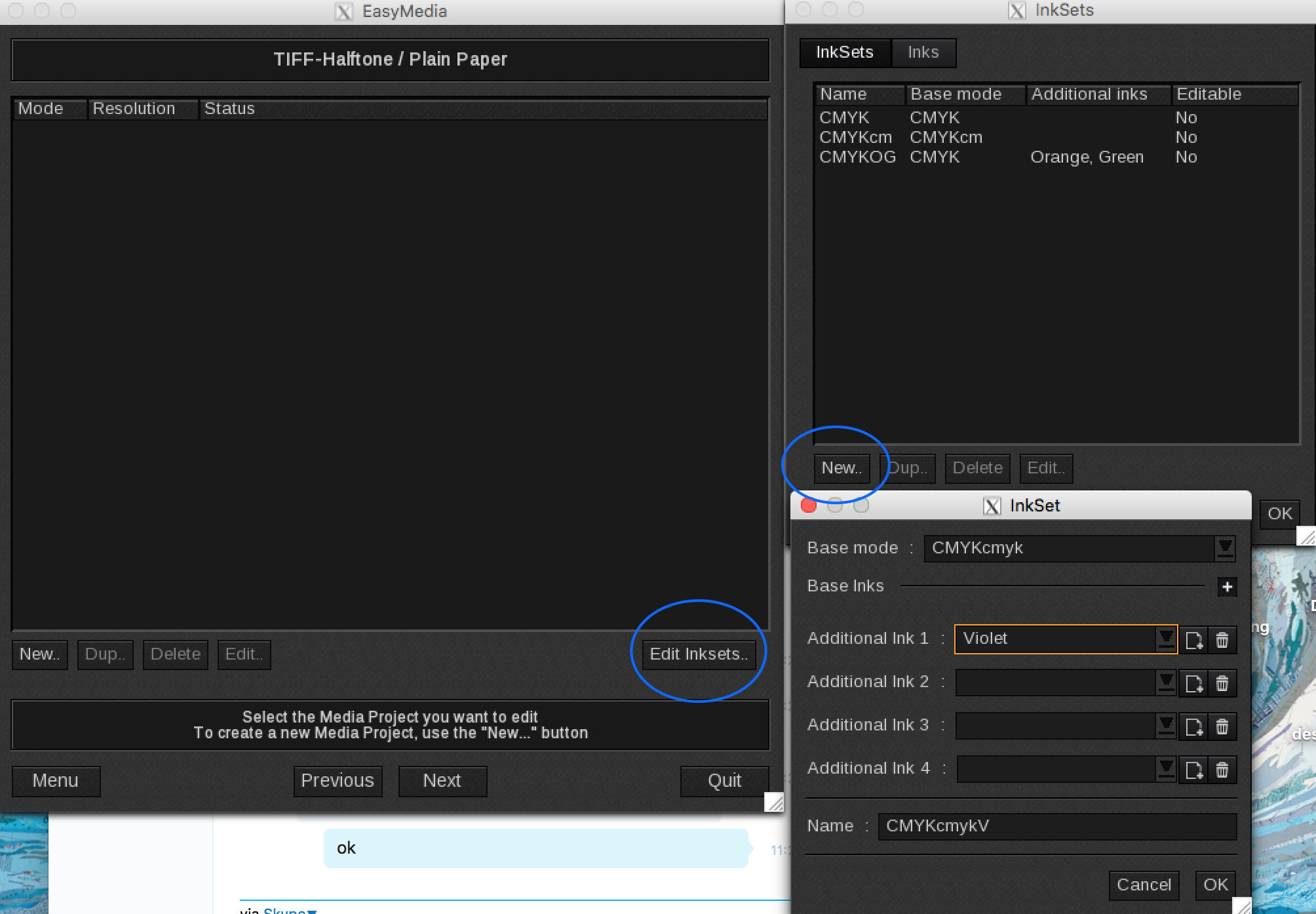Image resolution: width=1316 pixels, height=914 pixels.
Task: Click New.. button in InkSets window
Action: [x=842, y=468]
